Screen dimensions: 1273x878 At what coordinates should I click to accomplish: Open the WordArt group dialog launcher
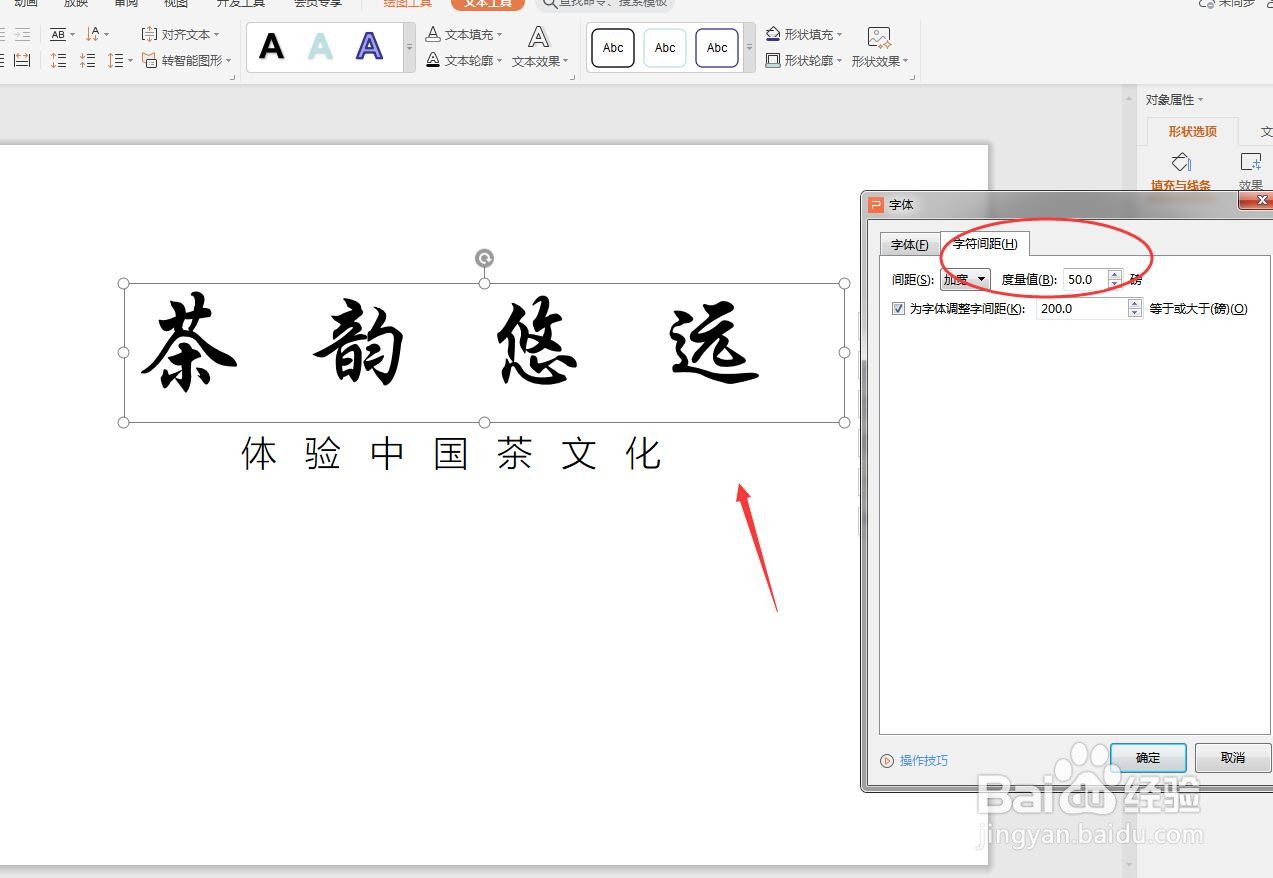pos(574,75)
